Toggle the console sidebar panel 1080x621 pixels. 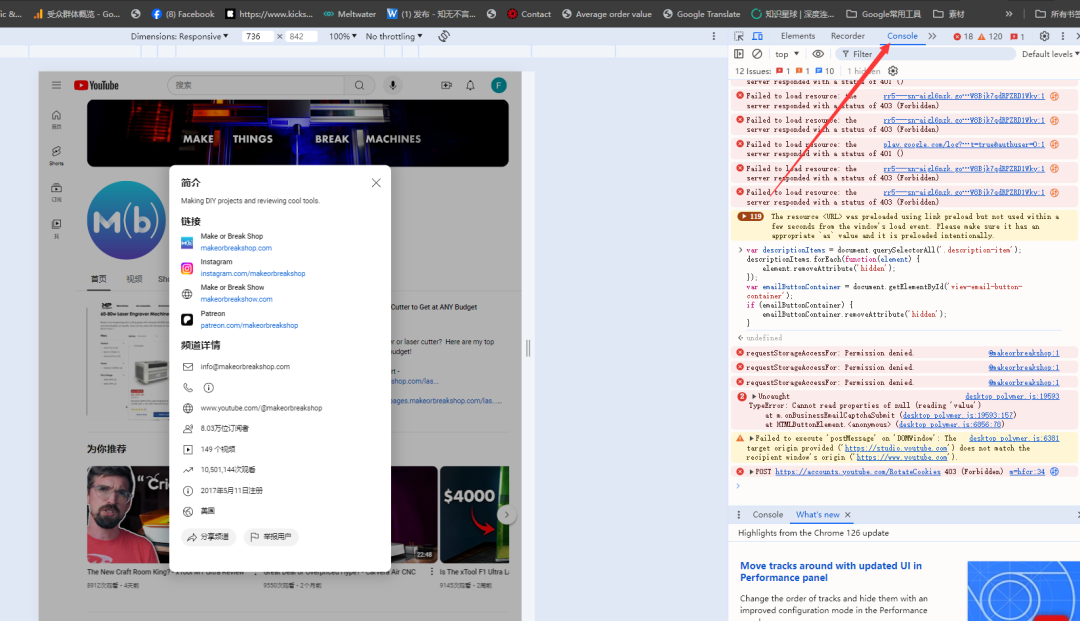click(x=739, y=54)
